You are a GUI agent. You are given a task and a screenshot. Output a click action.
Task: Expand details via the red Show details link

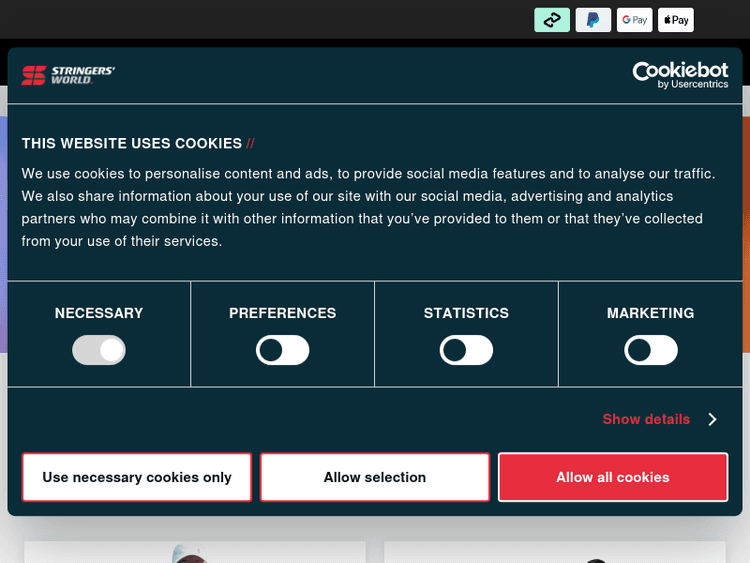pyautogui.click(x=646, y=419)
